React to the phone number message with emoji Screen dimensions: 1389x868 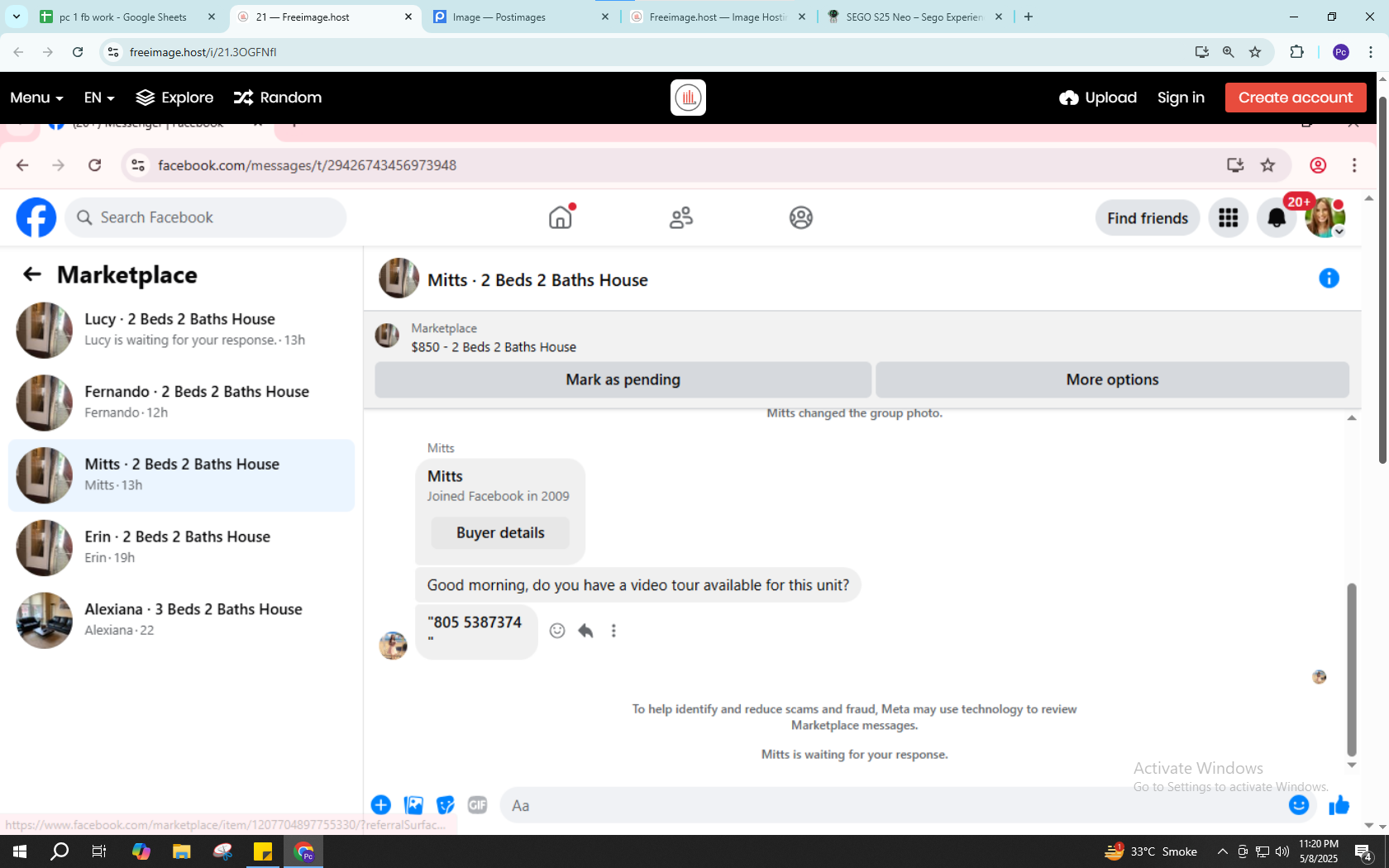pos(557,631)
